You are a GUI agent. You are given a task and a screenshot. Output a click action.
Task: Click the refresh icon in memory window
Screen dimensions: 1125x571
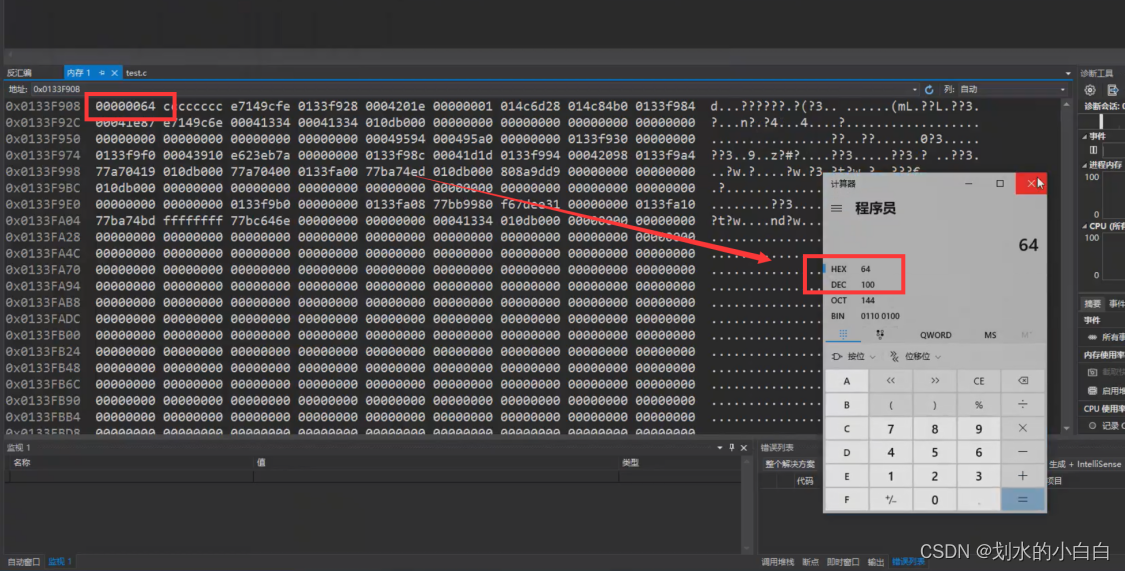pos(929,90)
